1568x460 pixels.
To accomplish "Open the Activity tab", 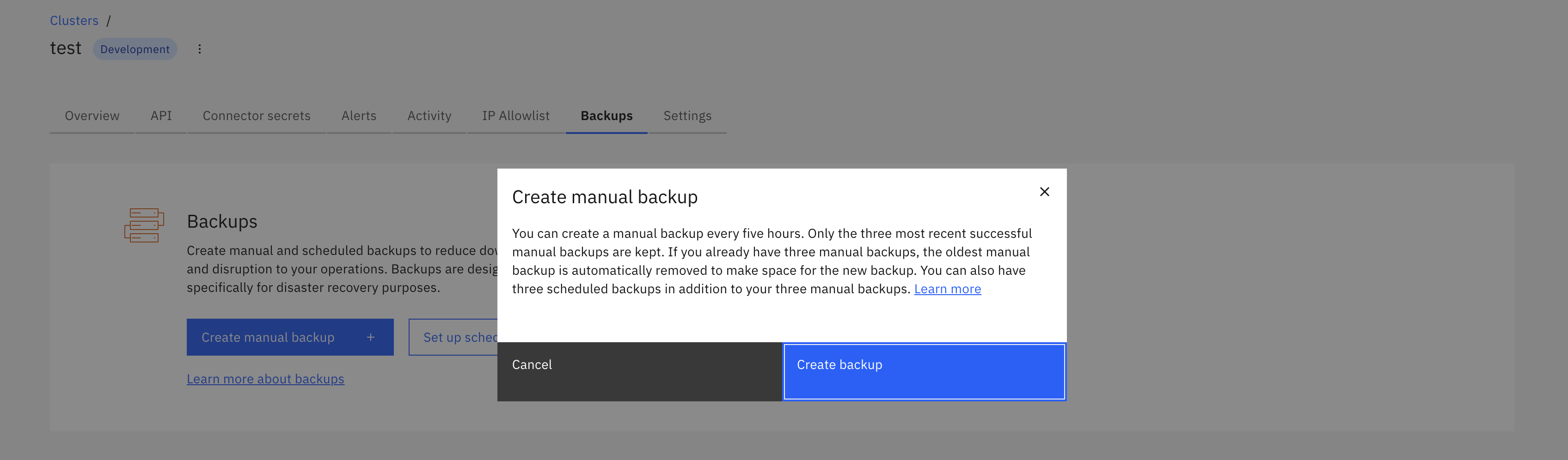I will coord(429,115).
